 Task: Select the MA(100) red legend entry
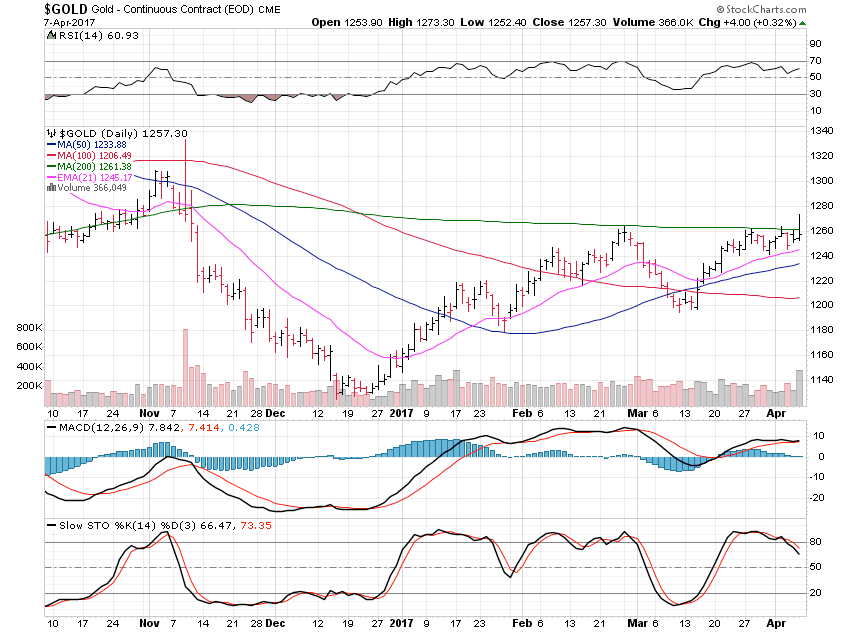coord(89,156)
